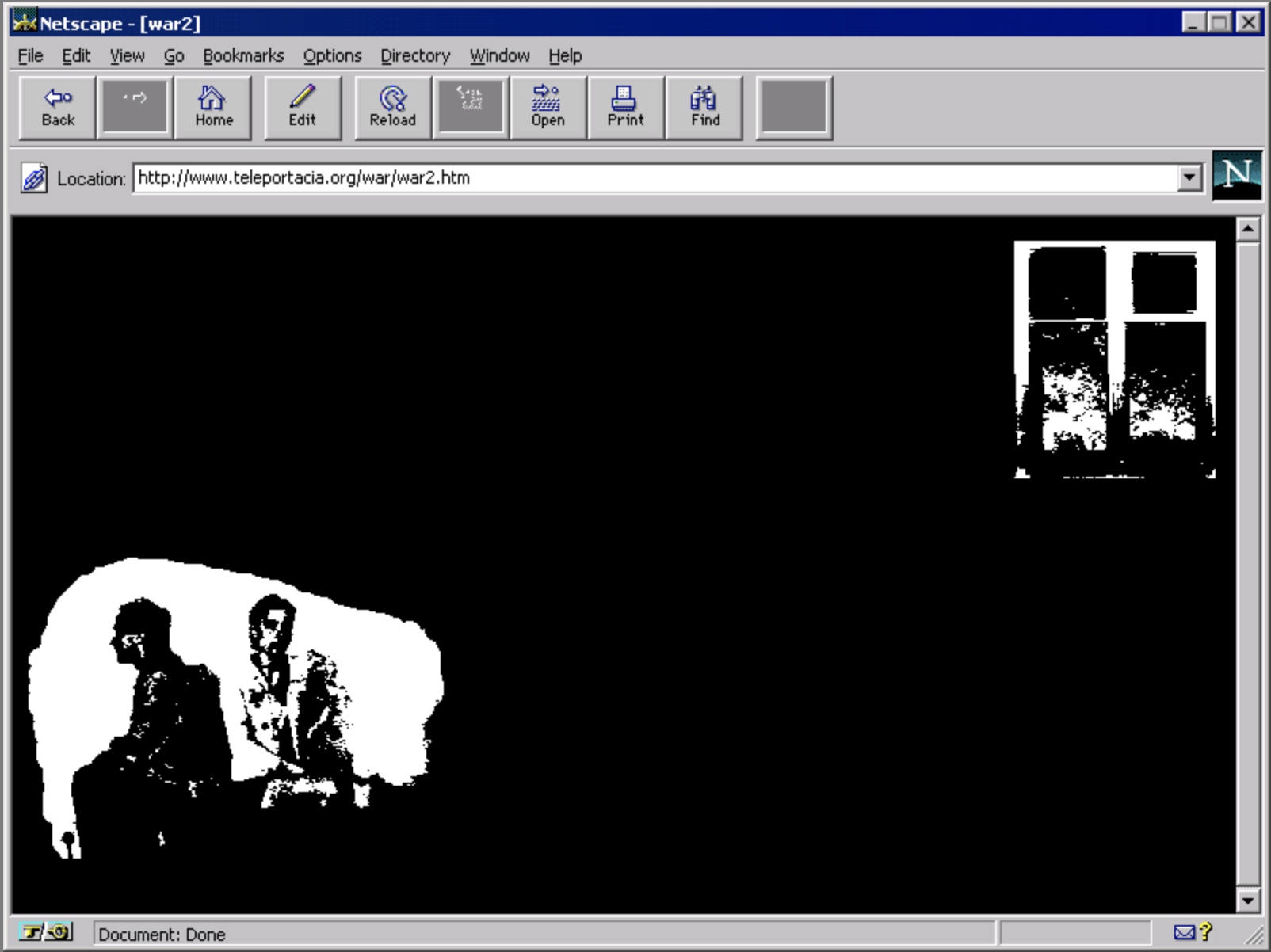Click the location bookmark page icon
Screen dimensions: 1271x952
[33, 178]
